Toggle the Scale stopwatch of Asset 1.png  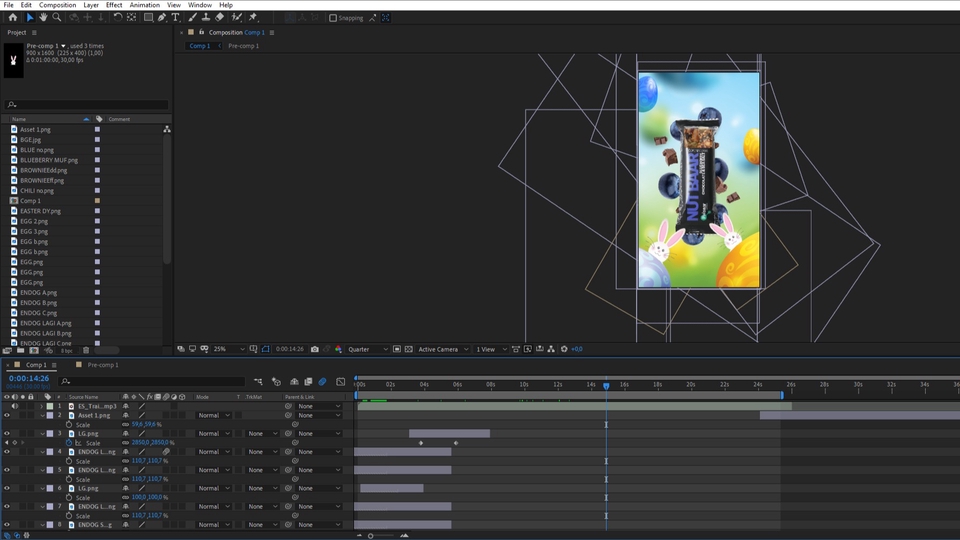coord(69,424)
